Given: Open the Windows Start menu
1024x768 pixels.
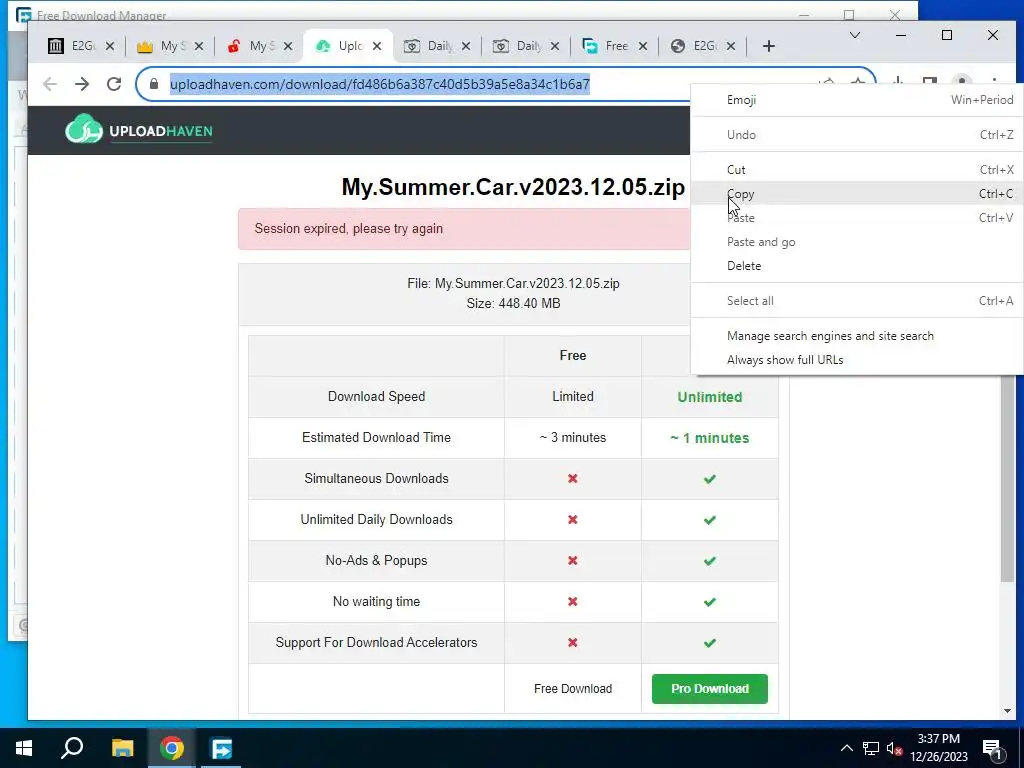Looking at the screenshot, I should (24, 748).
